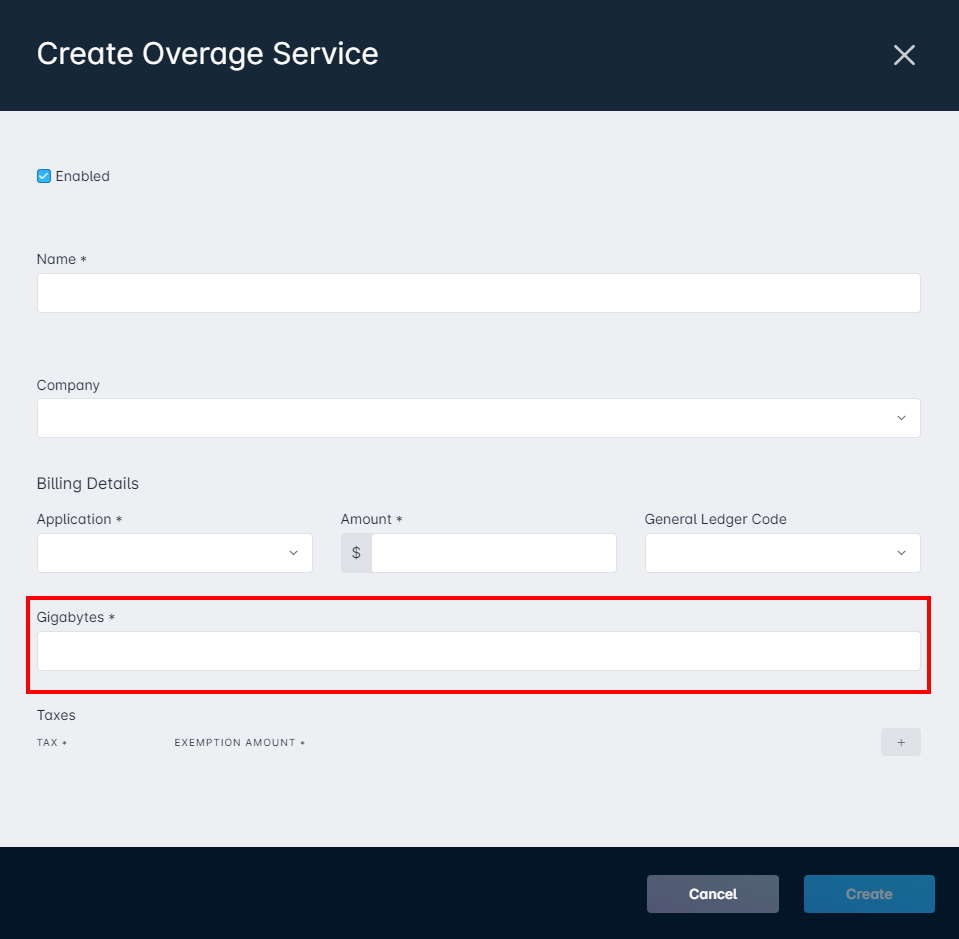Viewport: 959px width, 939px height.
Task: Click the Gigabytes field label
Action: [75, 617]
